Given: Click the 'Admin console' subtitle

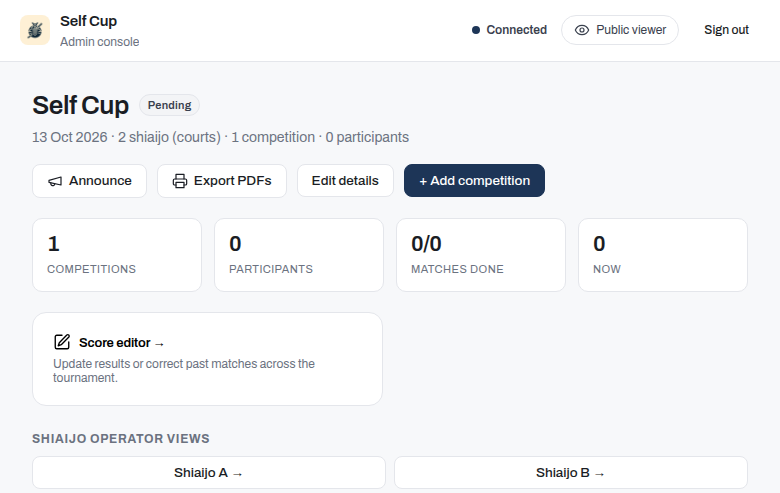Looking at the screenshot, I should pos(99,42).
